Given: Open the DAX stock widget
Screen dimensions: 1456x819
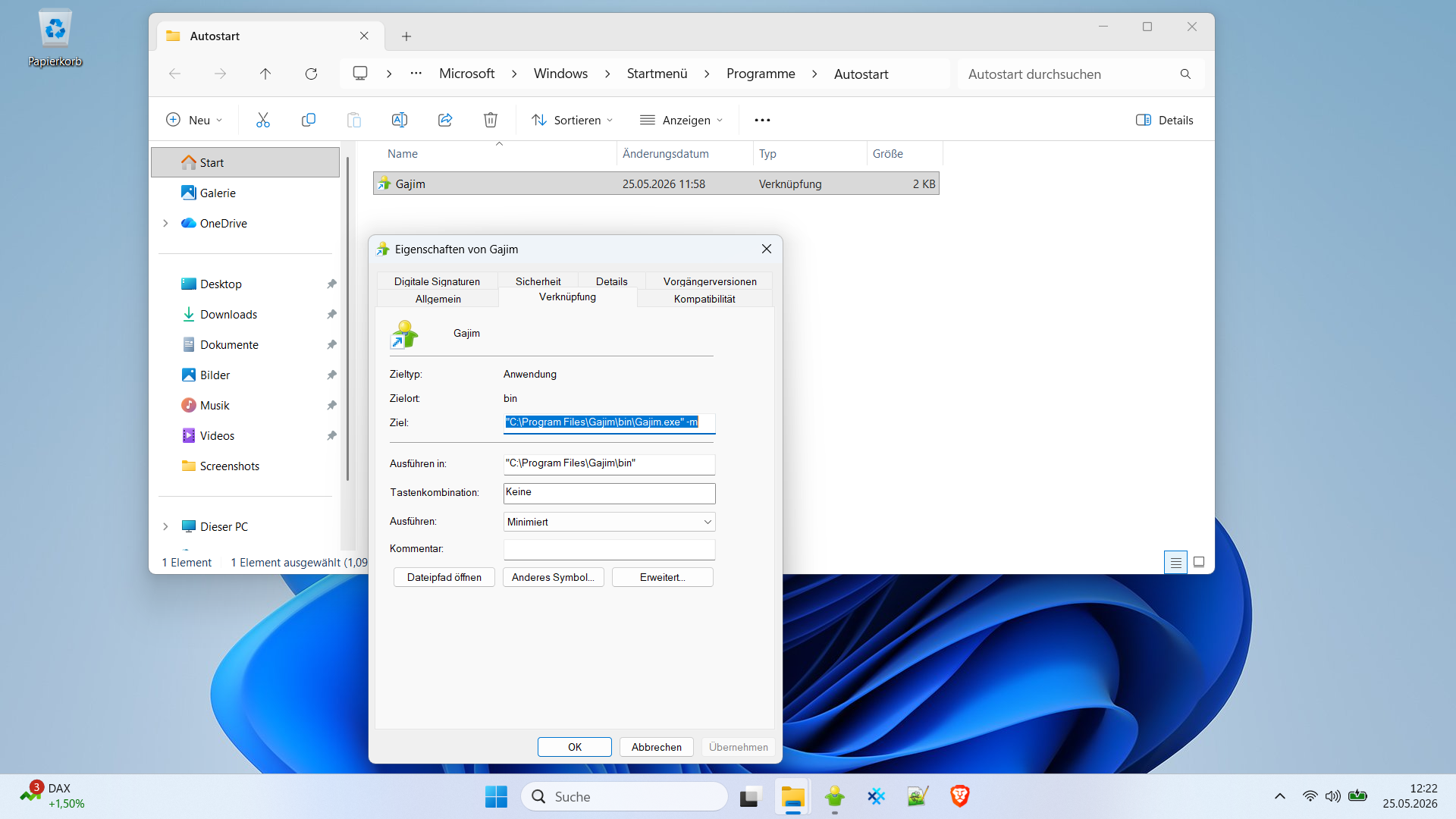Looking at the screenshot, I should (x=52, y=795).
